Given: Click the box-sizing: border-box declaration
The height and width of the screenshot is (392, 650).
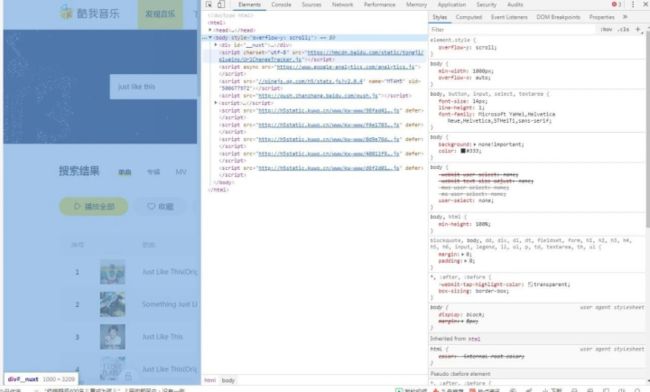Looking at the screenshot, I should pos(473,291).
